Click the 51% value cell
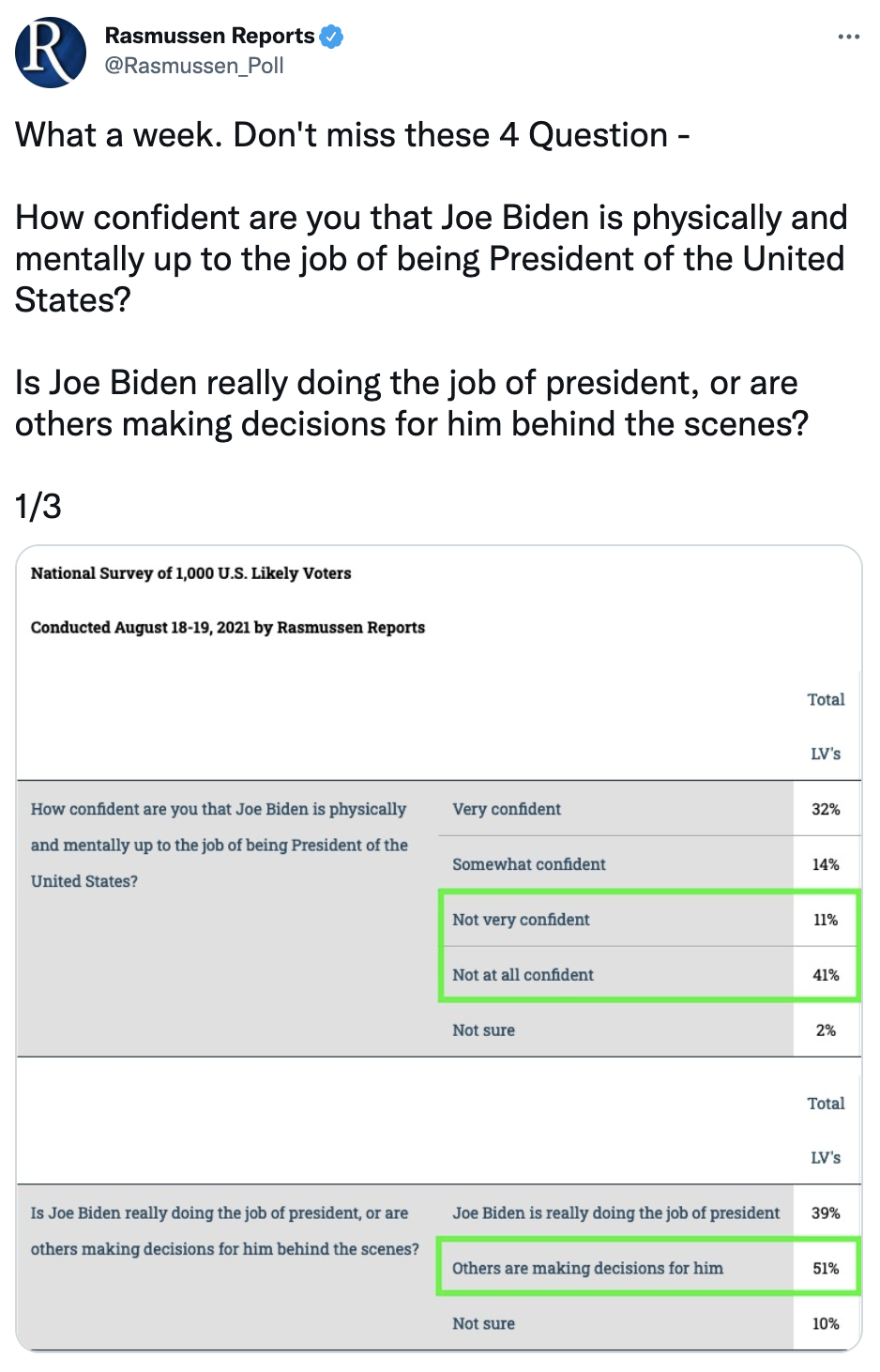Viewport: 880px width, 1372px height. coord(826,1269)
